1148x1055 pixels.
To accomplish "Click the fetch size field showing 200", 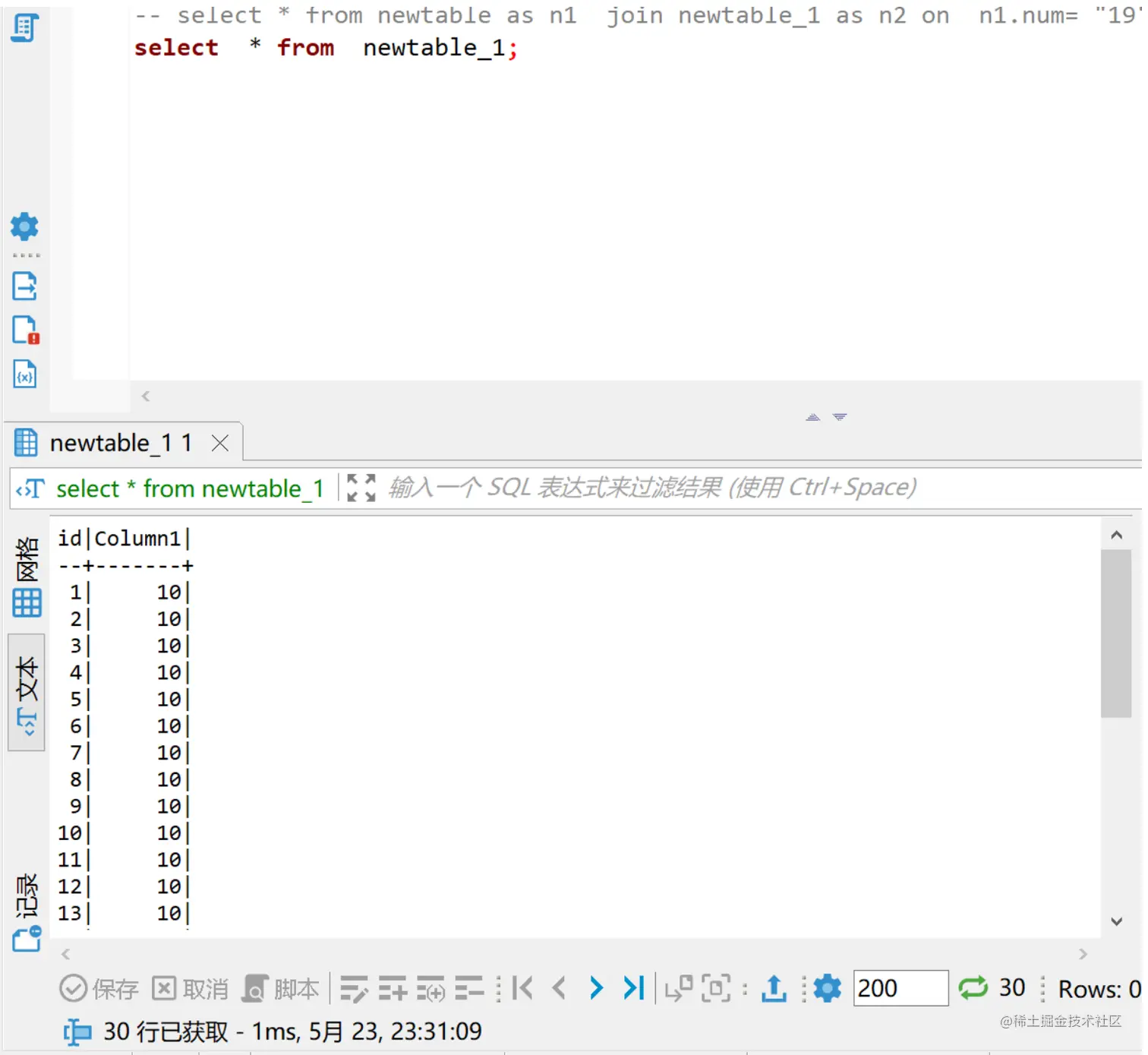I will (x=900, y=988).
